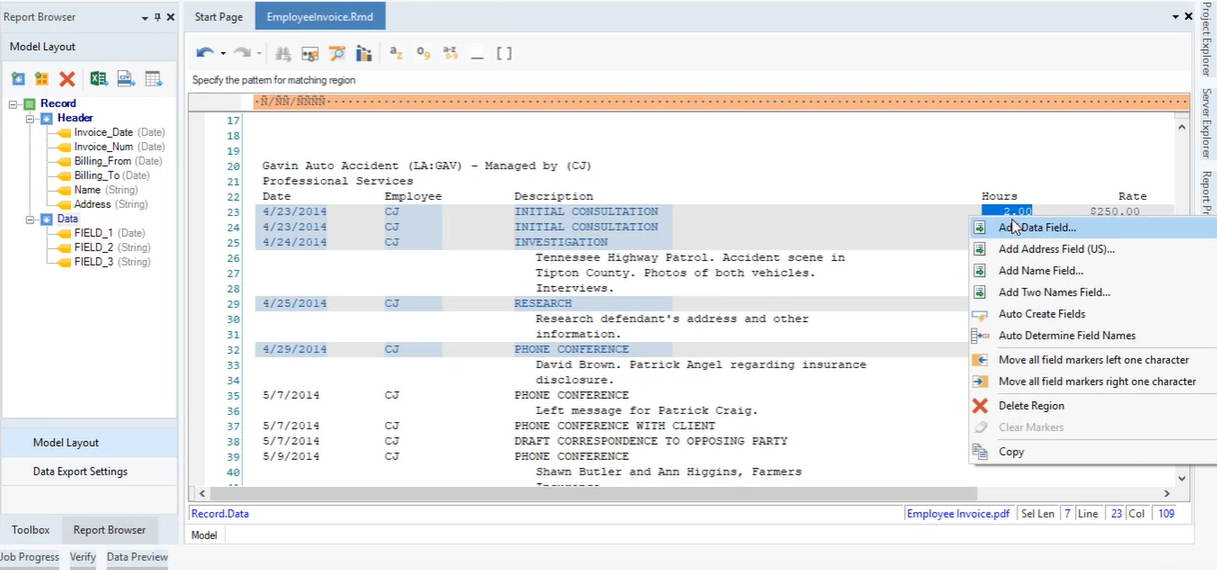Screen dimensions: 1217x570
Task: Open the Data Export Settings panel
Action: 80,472
